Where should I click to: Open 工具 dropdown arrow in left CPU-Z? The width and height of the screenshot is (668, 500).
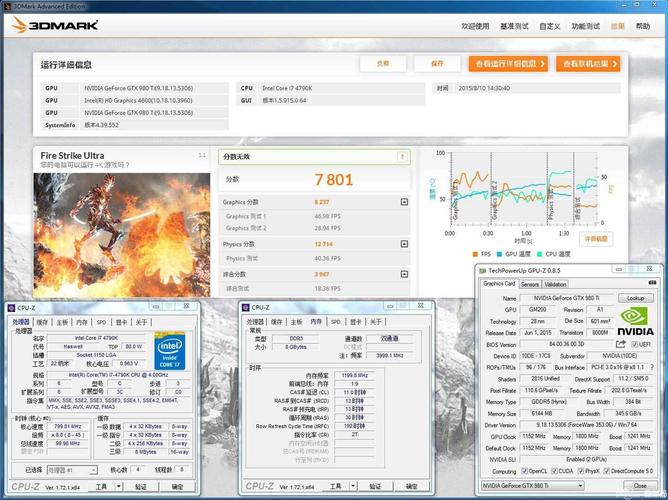tap(119, 486)
